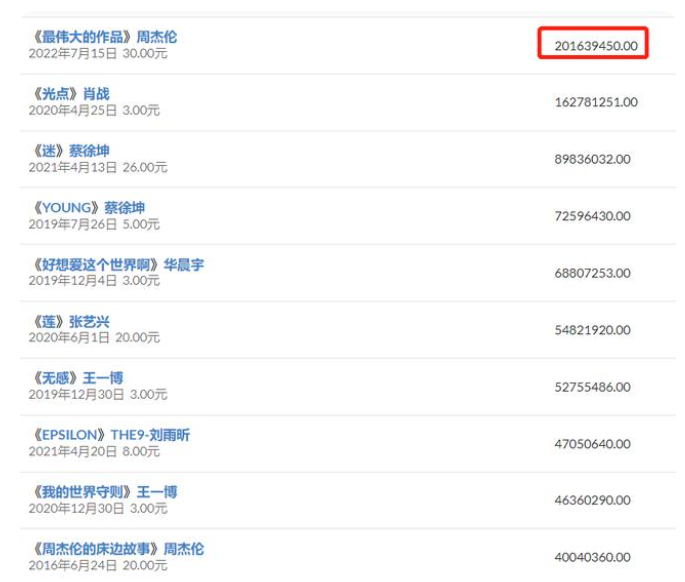
Task: Click the date line 2020年6月1日 20.00元
Action: coord(94,337)
